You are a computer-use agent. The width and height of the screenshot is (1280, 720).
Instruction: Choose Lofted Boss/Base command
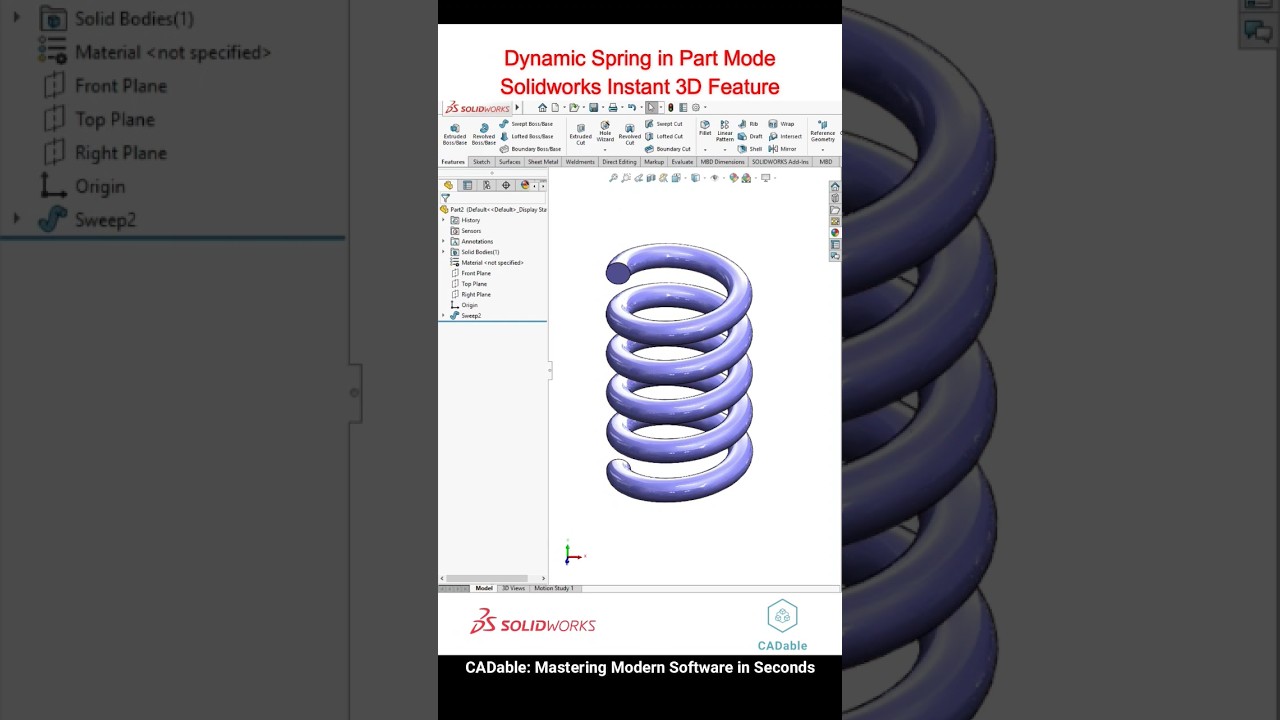pyautogui.click(x=526, y=137)
